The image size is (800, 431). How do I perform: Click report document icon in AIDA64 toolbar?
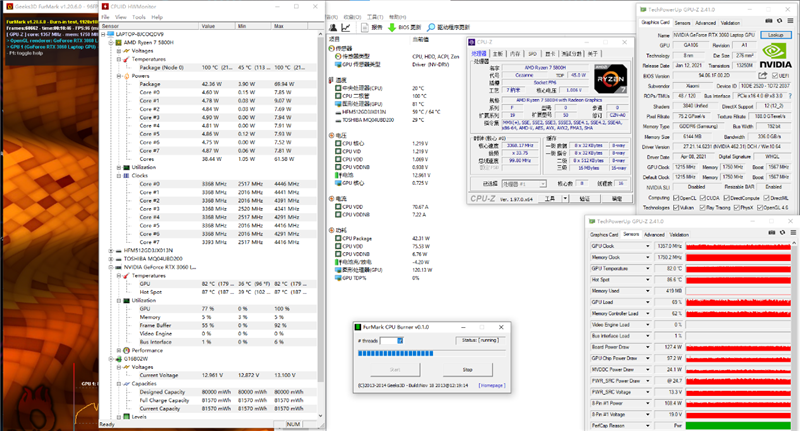pyautogui.click(x=365, y=28)
